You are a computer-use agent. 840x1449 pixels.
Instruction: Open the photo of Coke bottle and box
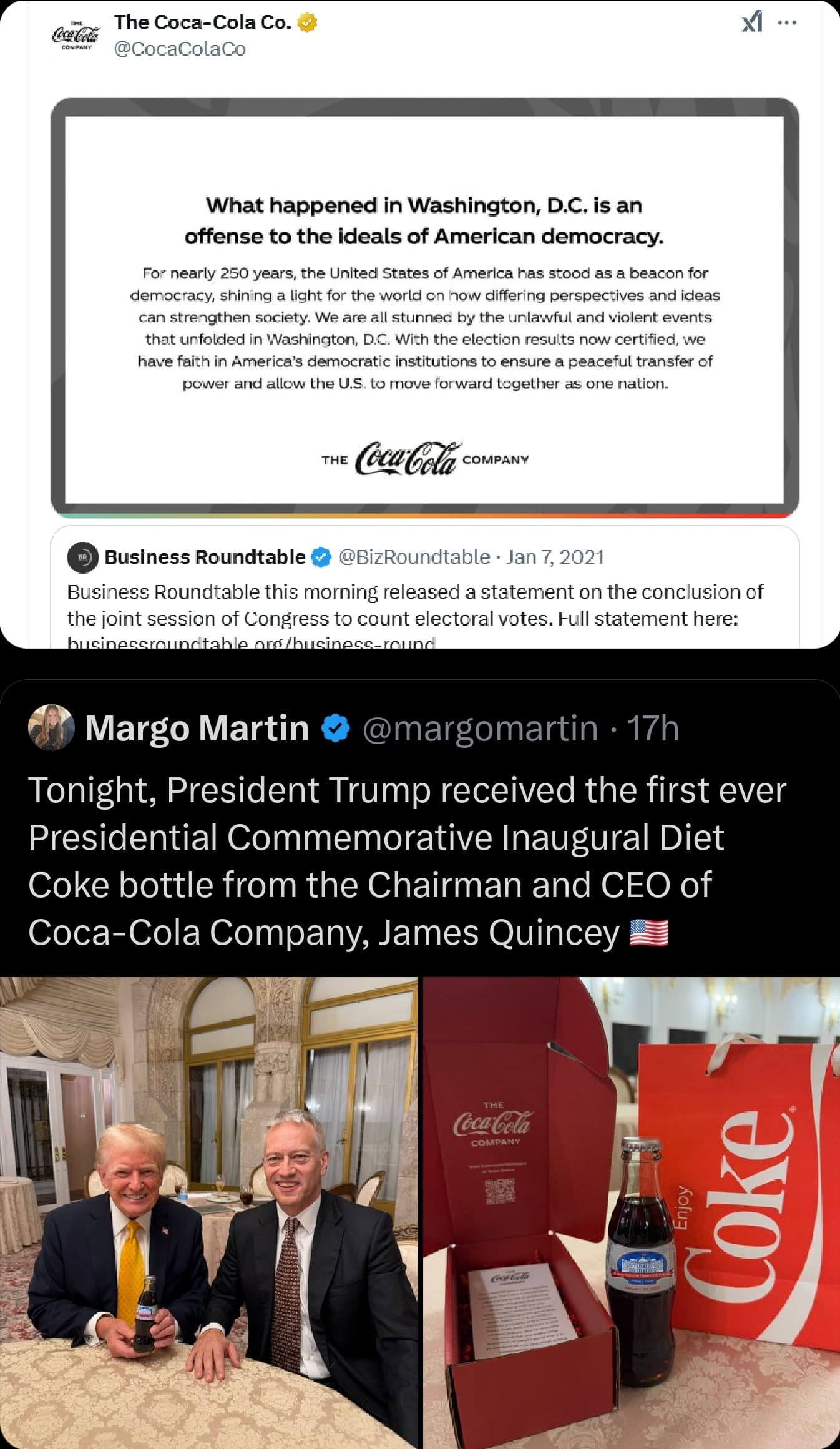632,1212
